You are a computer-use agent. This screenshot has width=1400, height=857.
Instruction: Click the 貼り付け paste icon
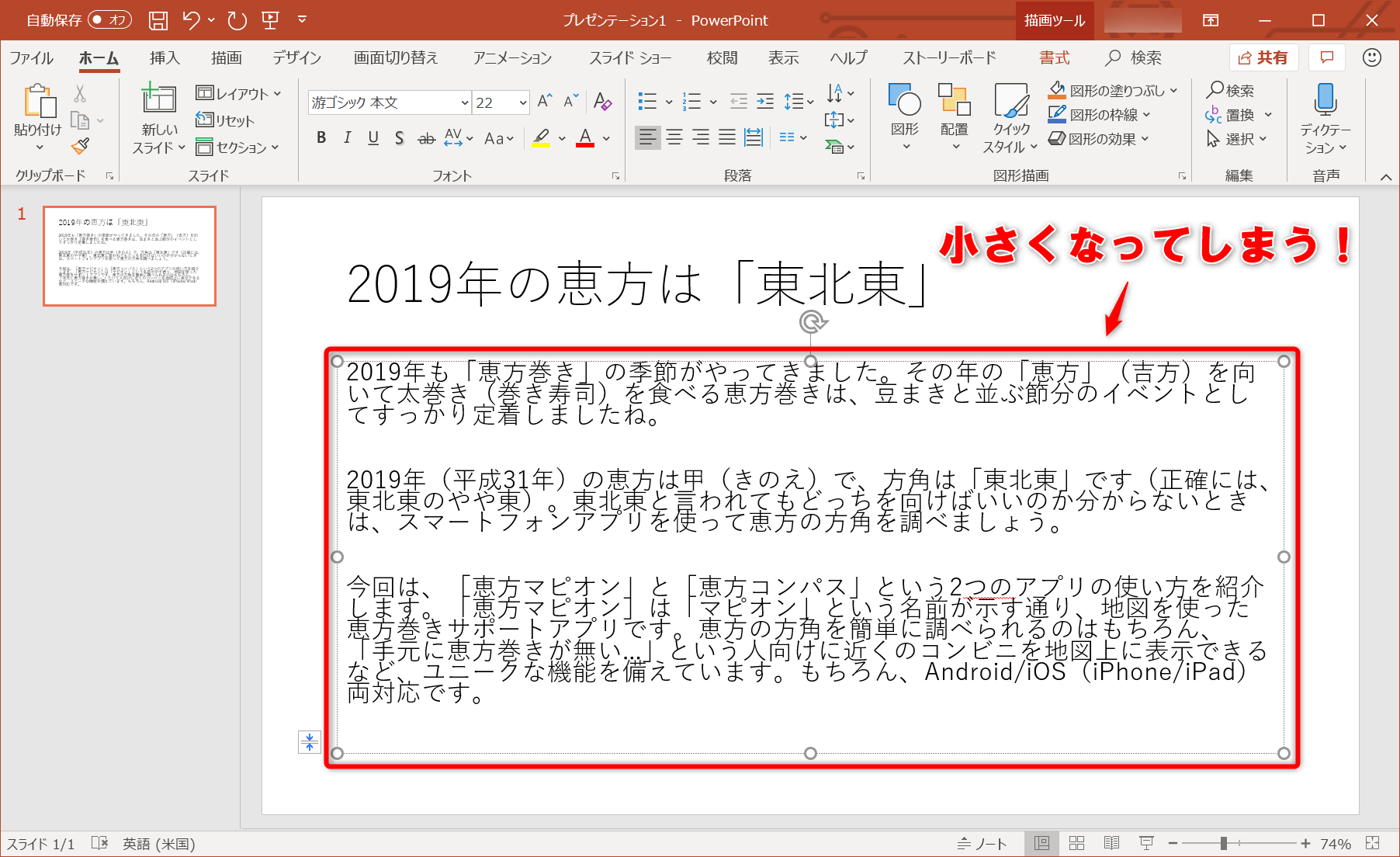pos(39,102)
